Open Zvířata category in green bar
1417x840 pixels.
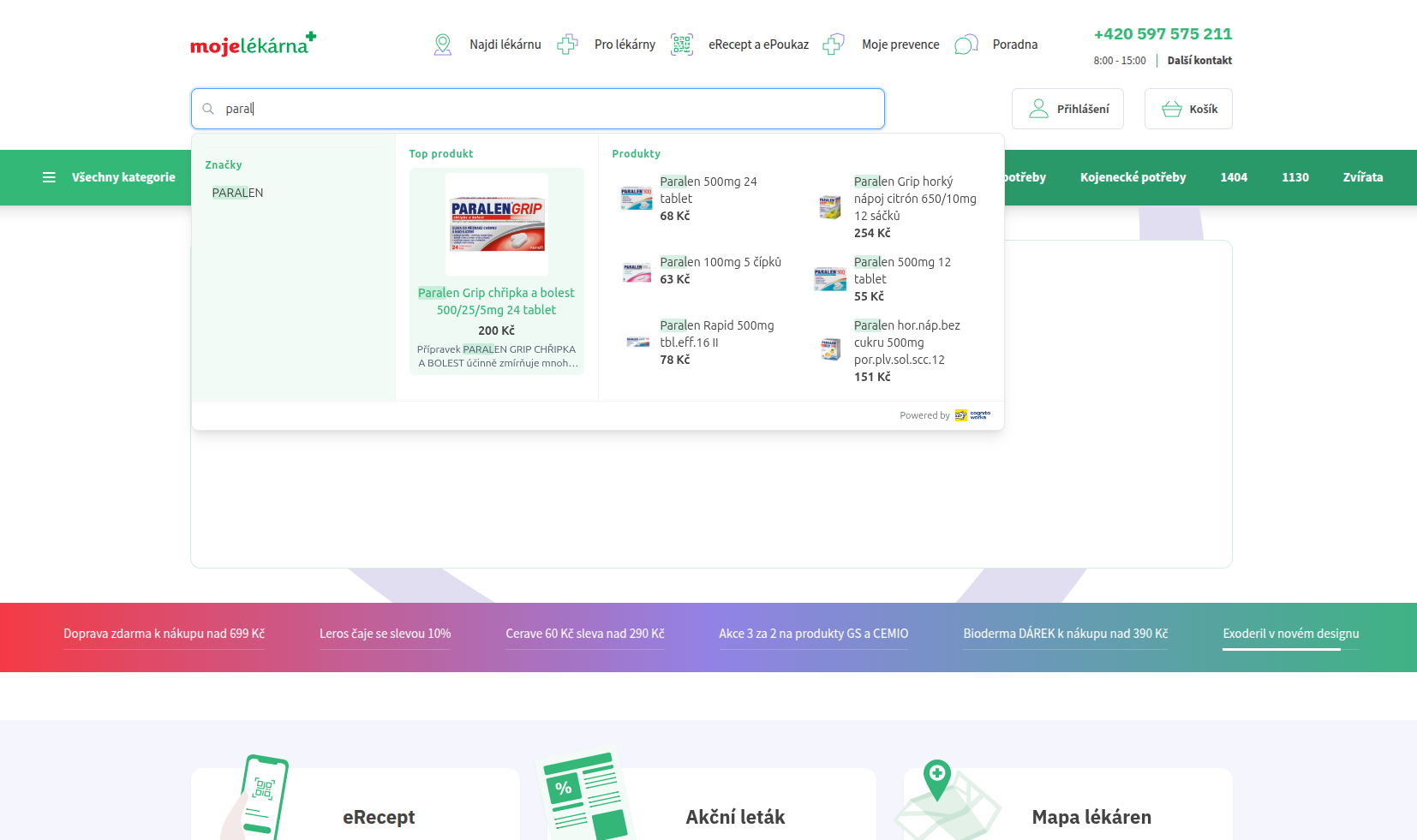pyautogui.click(x=1362, y=177)
